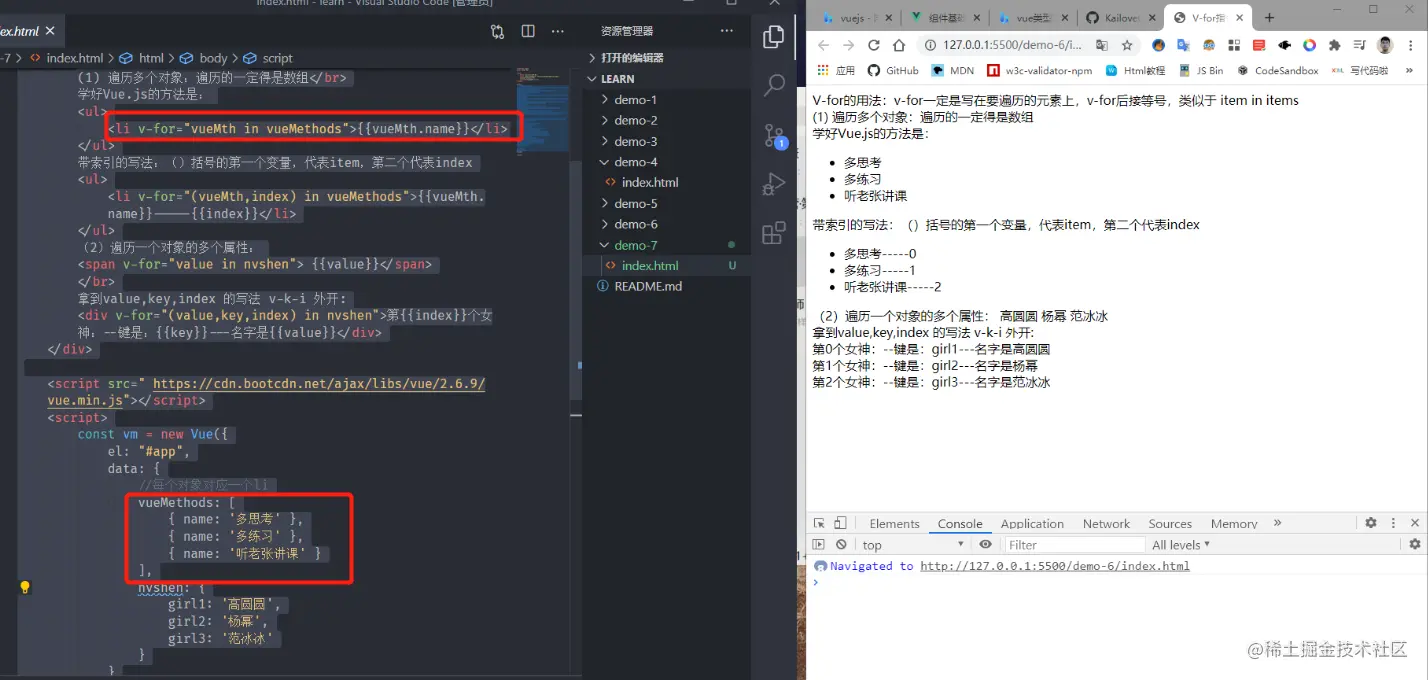Open the JS Bin bookmark
Viewport: 1428px width, 680px height.
pos(1202,70)
